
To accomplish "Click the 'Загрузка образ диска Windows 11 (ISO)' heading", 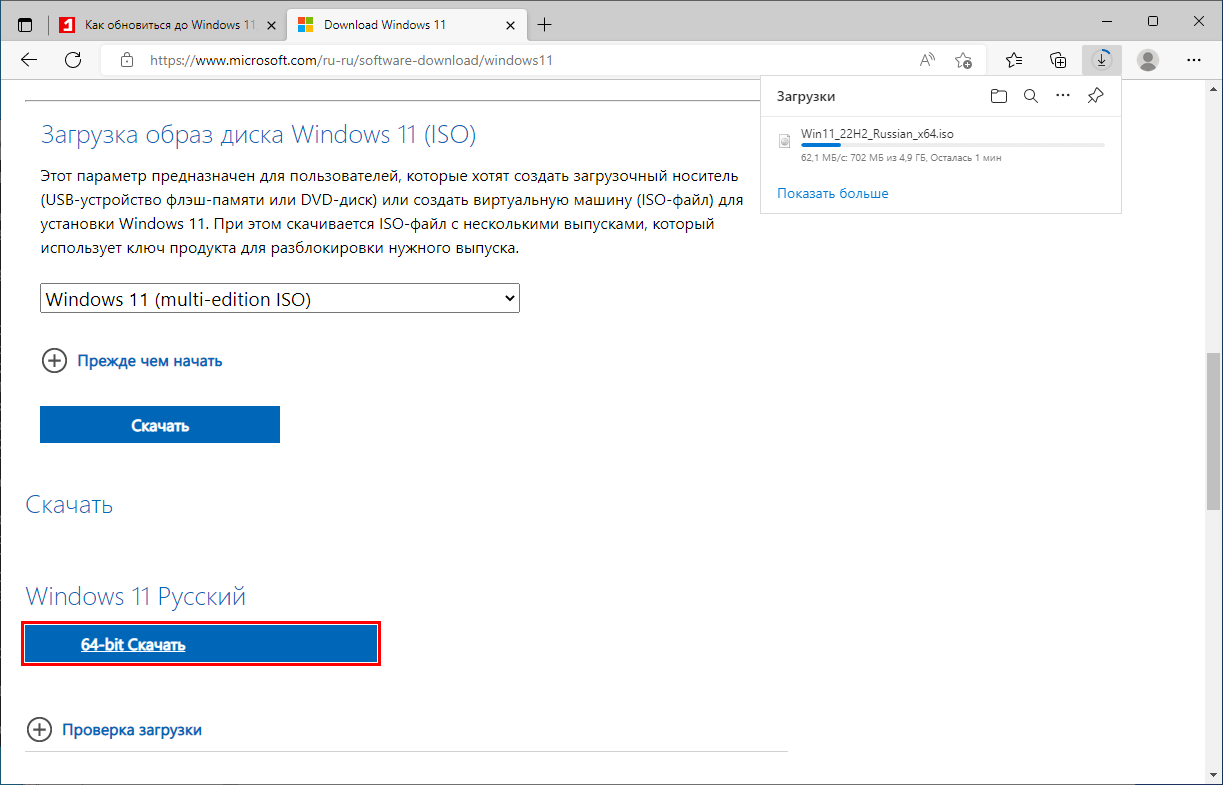I will 258,134.
